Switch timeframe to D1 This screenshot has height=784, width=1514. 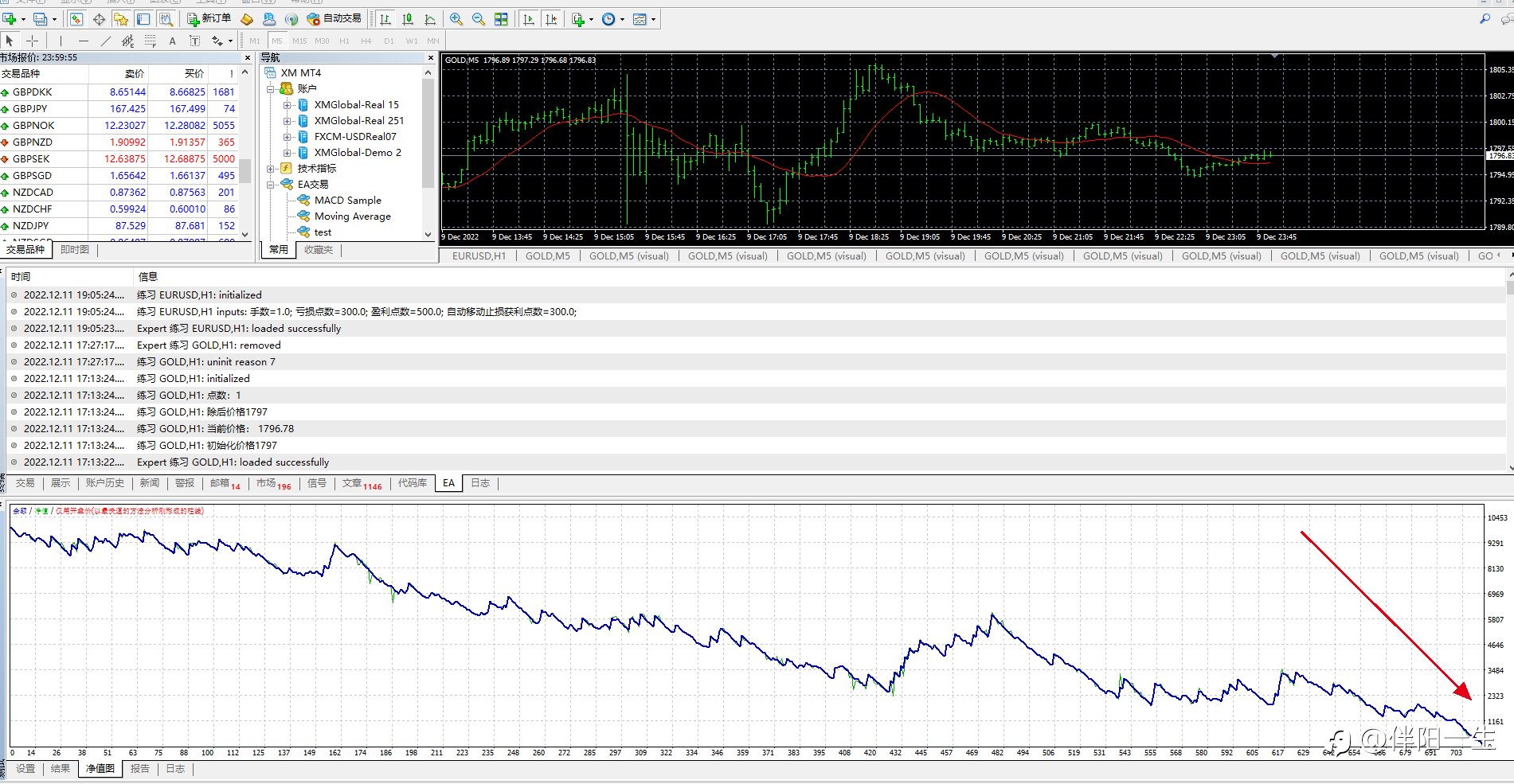pos(389,41)
